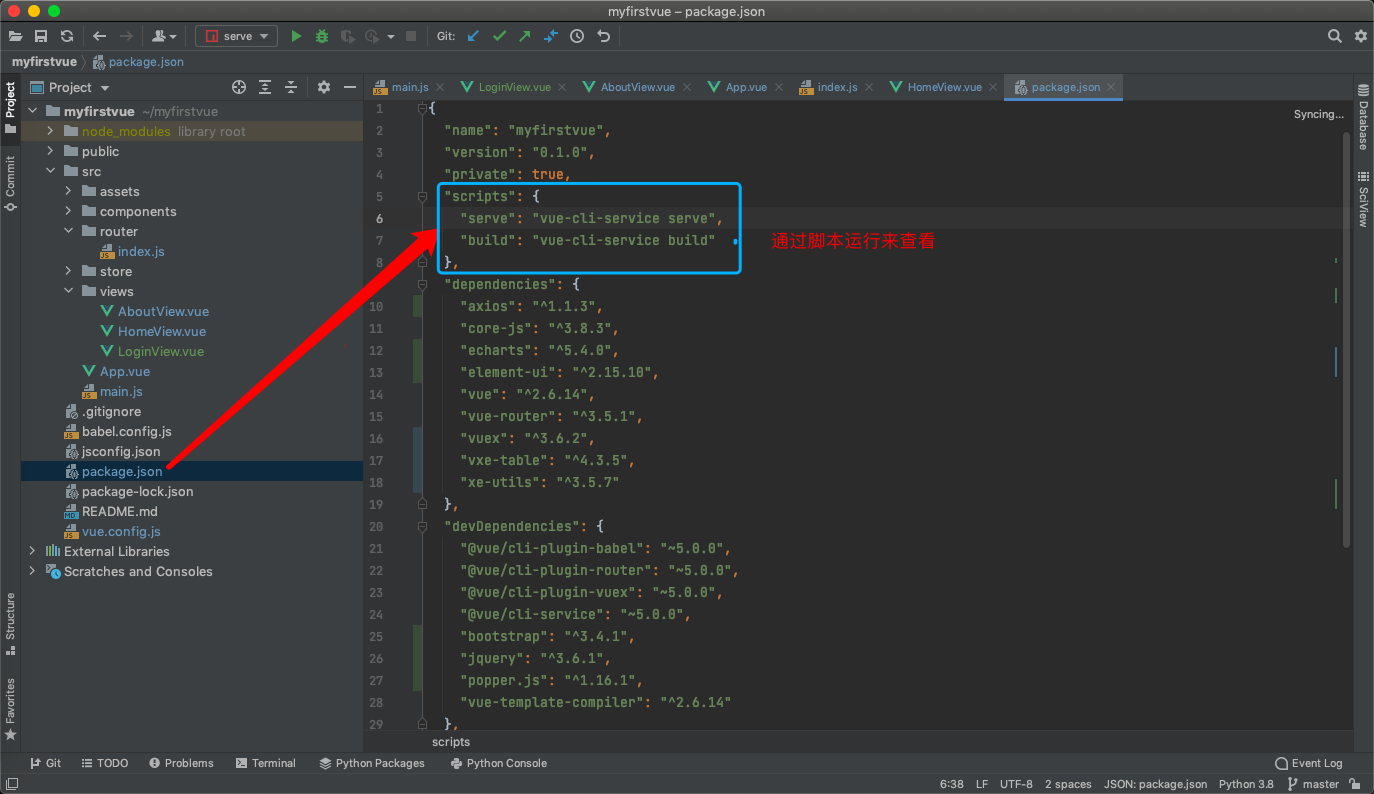This screenshot has width=1374, height=794.
Task: Open Project panel options gear
Action: pyautogui.click(x=324, y=87)
